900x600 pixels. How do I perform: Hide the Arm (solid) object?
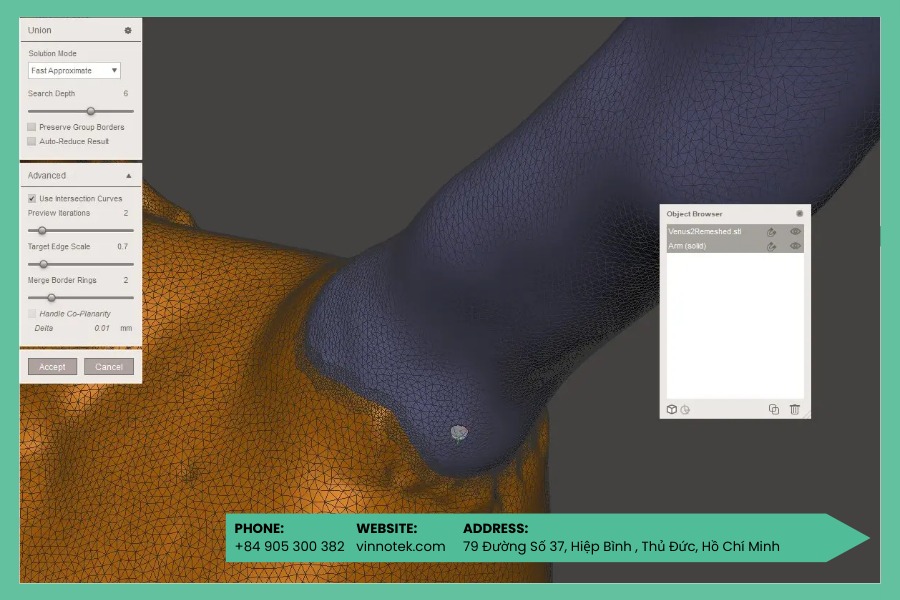tap(795, 246)
